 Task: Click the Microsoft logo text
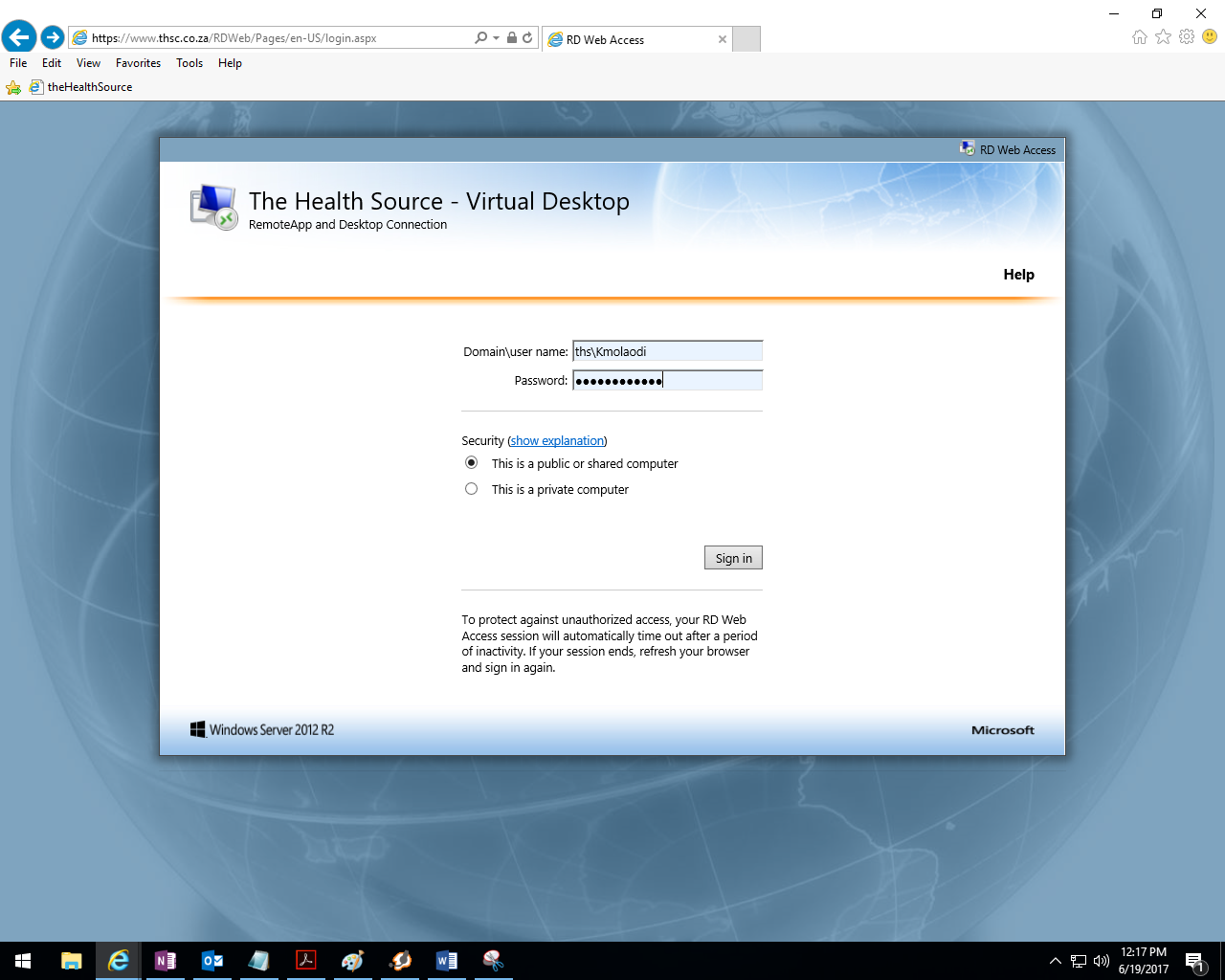tap(1003, 730)
